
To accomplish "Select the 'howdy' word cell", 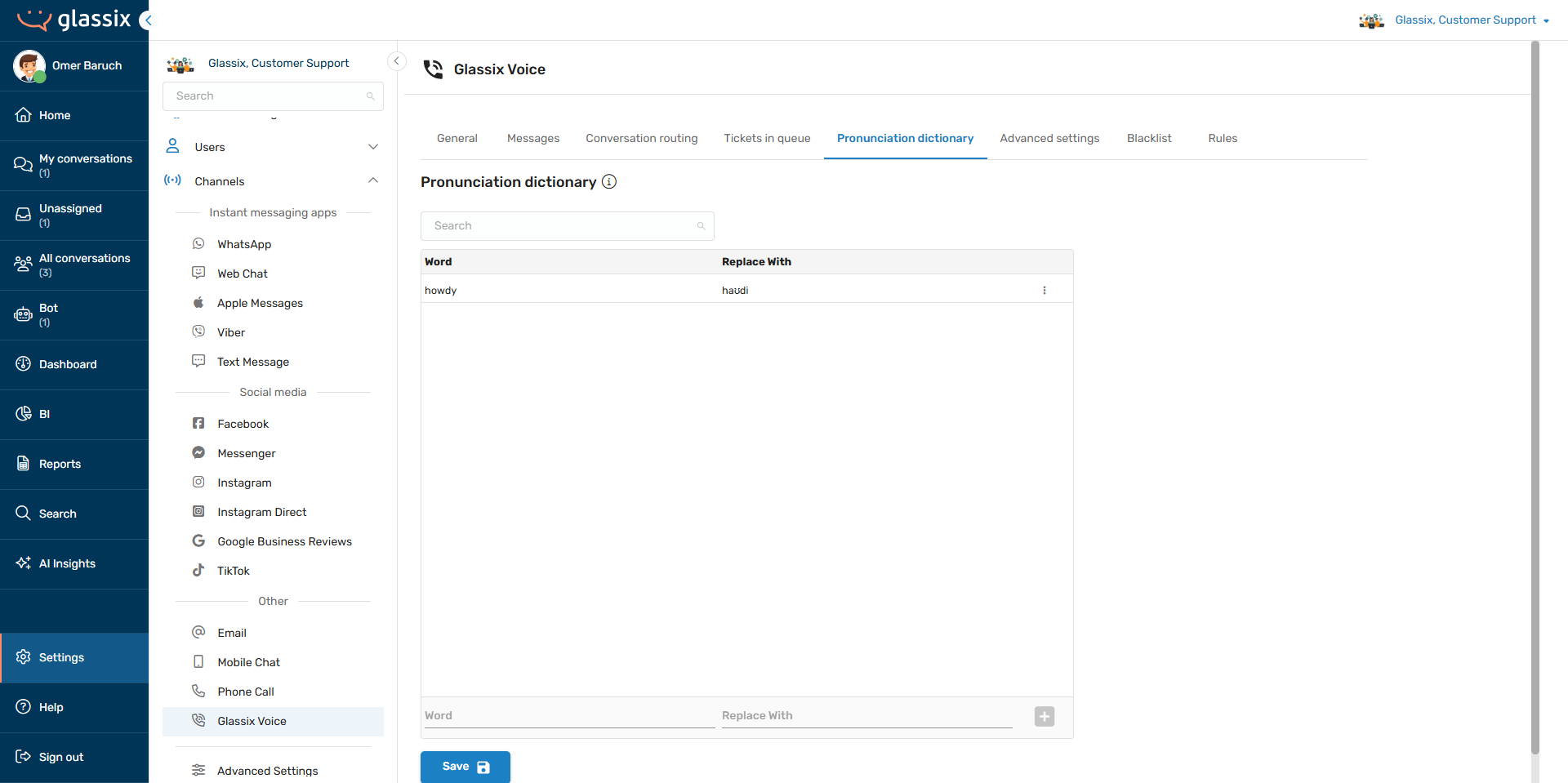I will [x=441, y=291].
